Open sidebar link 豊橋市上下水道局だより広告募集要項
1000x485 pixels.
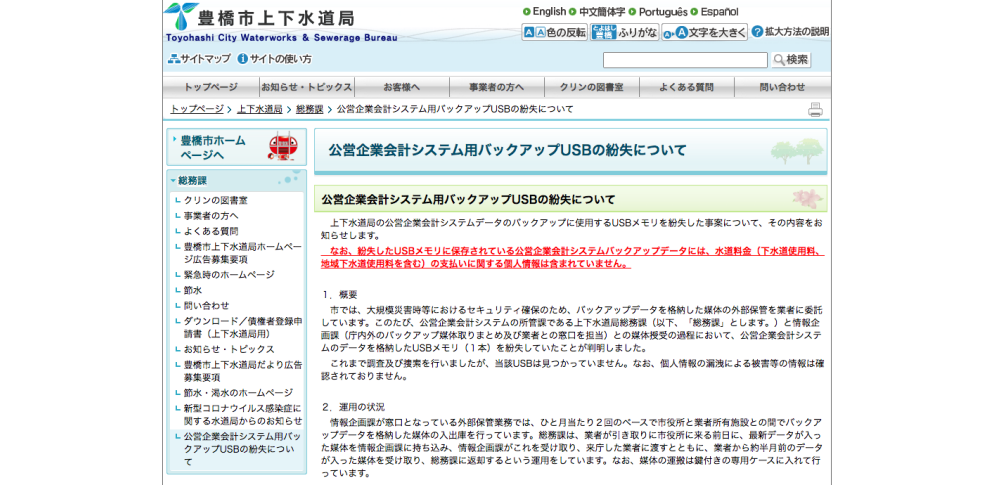coord(243,371)
